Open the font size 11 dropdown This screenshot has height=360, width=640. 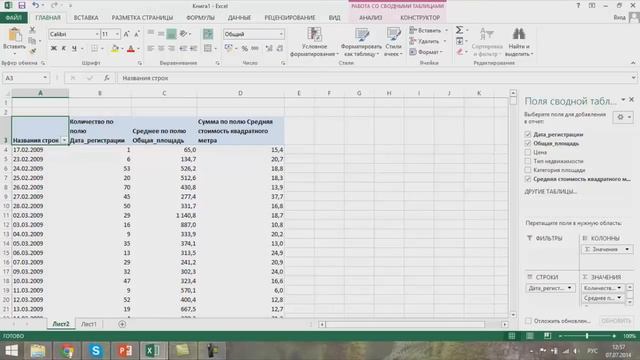[x=118, y=34]
